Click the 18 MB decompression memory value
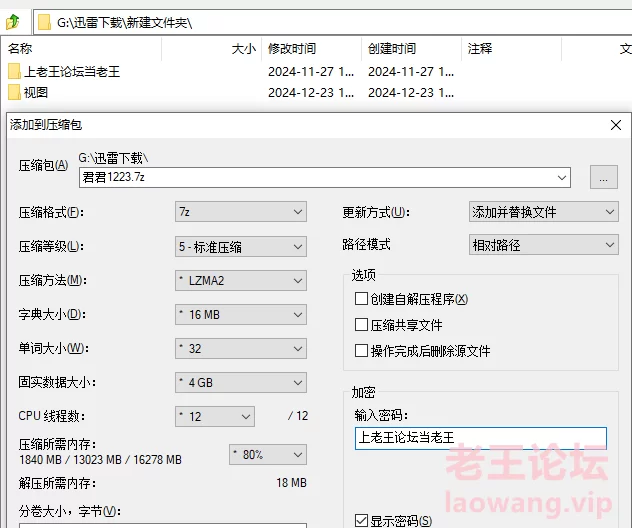 click(291, 482)
